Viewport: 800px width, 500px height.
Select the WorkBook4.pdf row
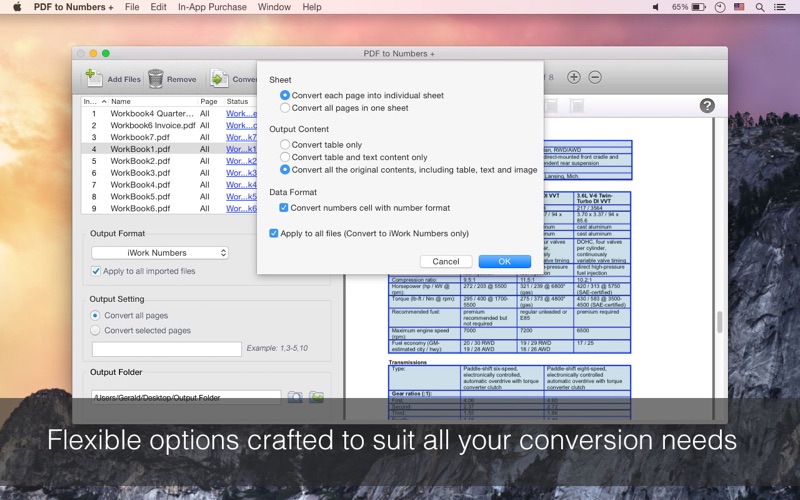[169, 185]
